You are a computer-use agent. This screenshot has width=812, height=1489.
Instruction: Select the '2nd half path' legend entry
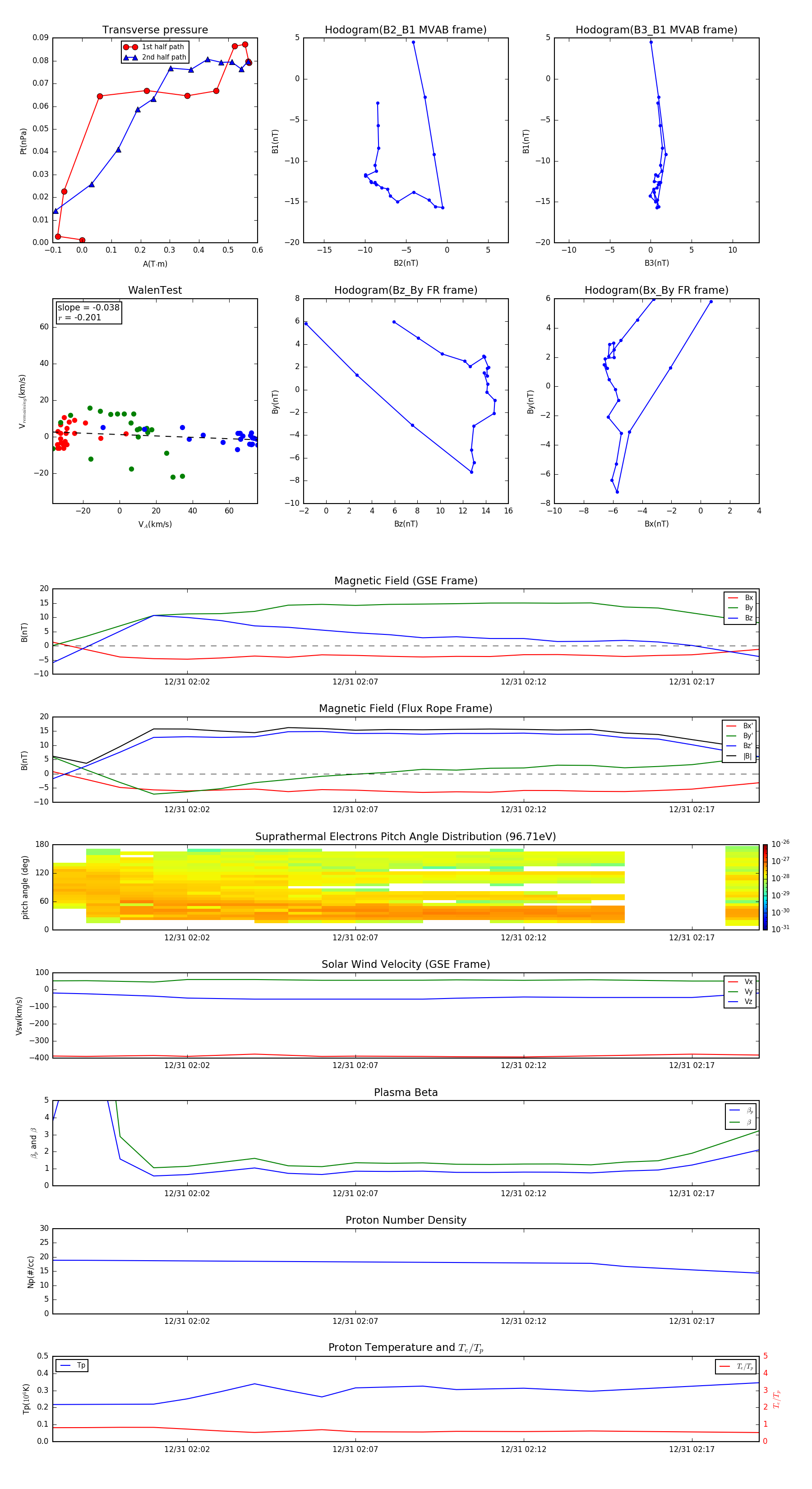(154, 57)
